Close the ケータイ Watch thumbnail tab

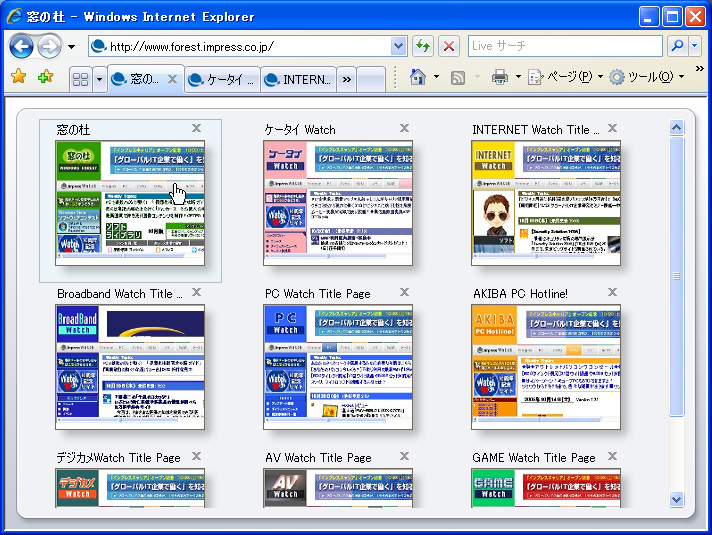pos(404,128)
